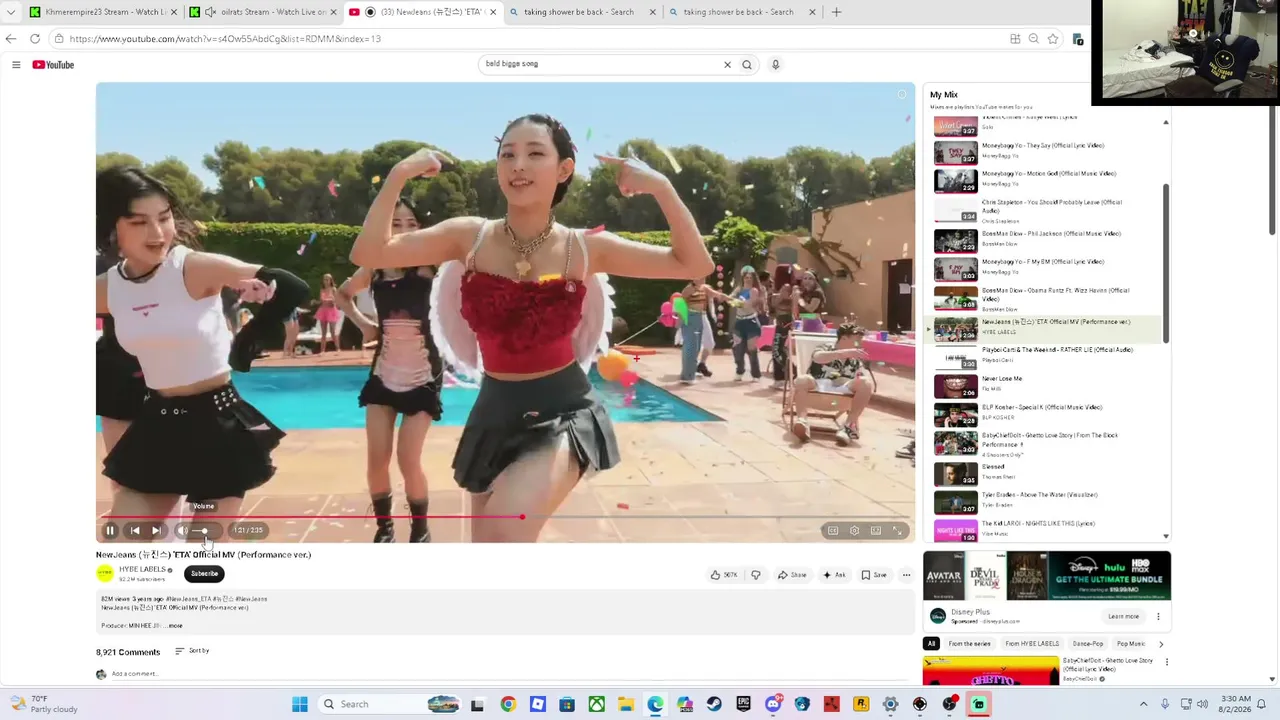Viewport: 1280px width, 720px height.
Task: Subscribe to HYBE LABELS
Action: [x=204, y=574]
